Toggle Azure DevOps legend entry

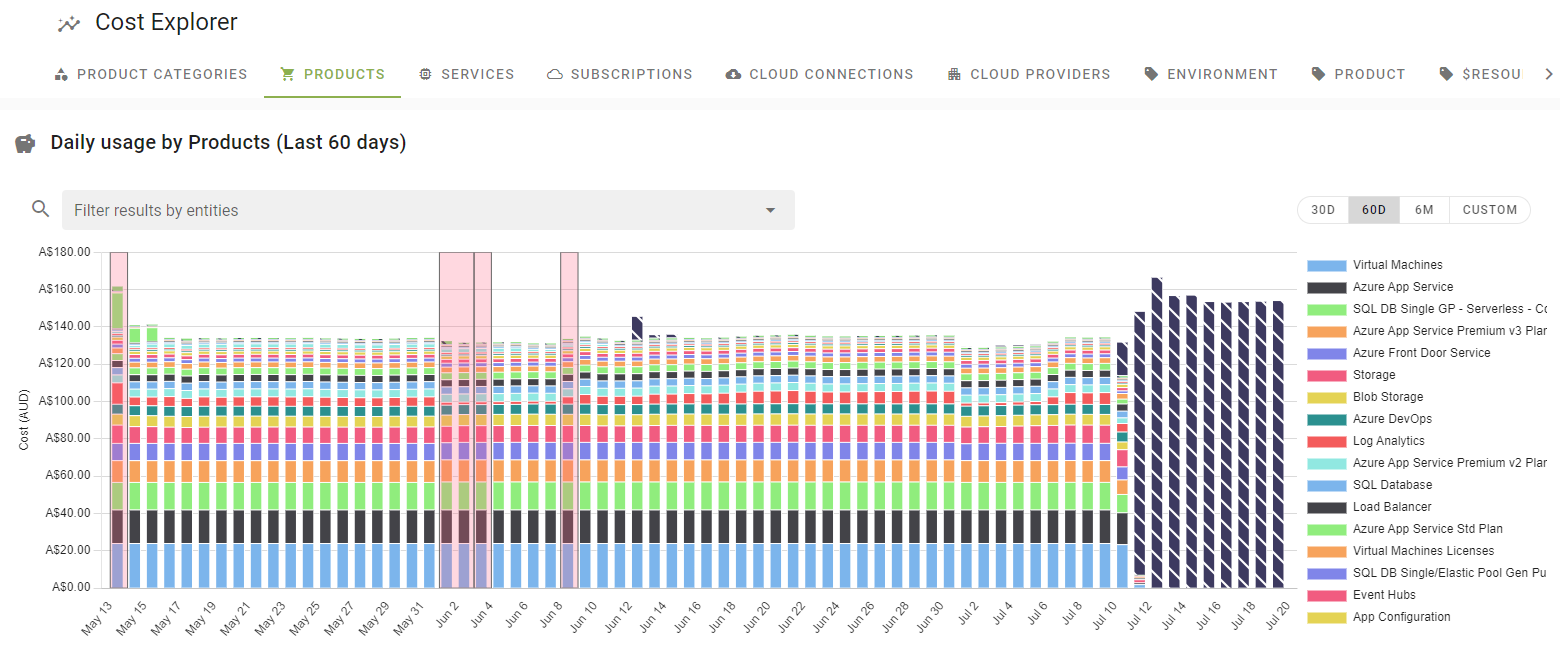point(1392,419)
